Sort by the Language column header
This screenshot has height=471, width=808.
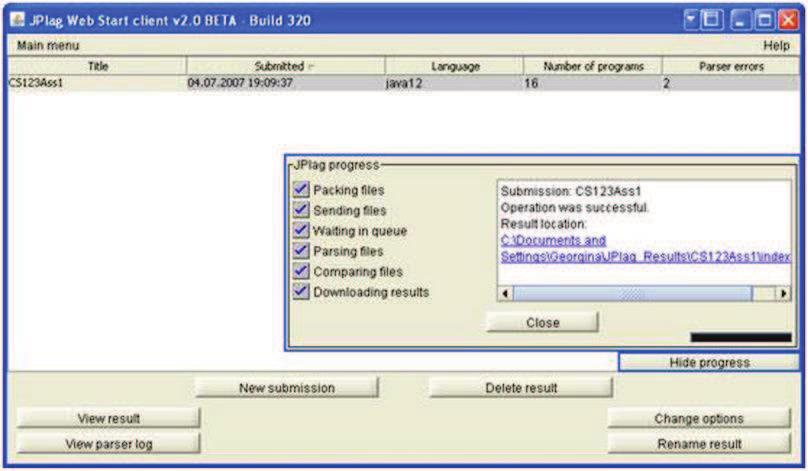(x=454, y=66)
